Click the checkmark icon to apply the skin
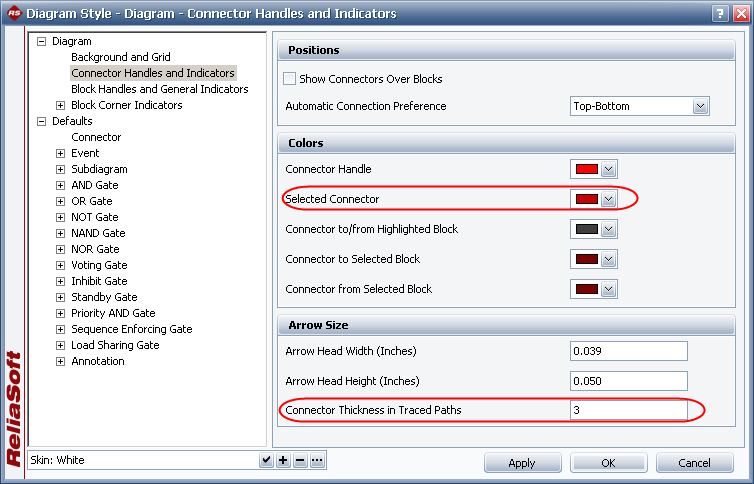This screenshot has height=484, width=754. [266, 460]
